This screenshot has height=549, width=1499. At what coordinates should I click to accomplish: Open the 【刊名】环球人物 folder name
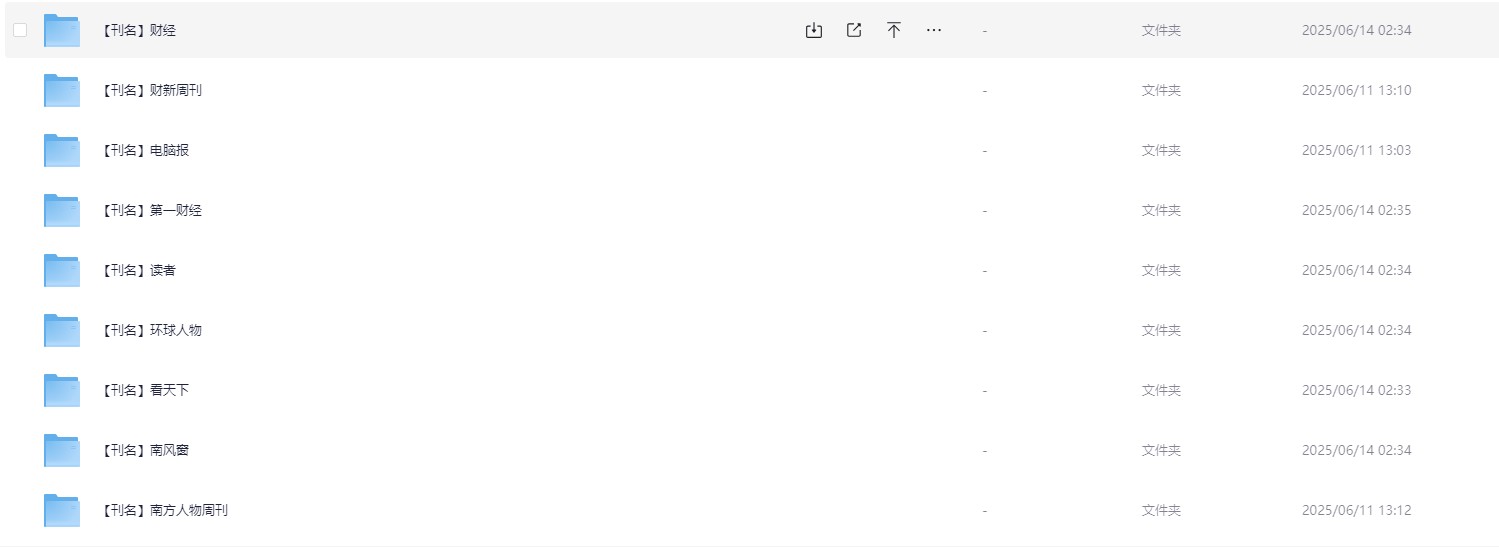(x=151, y=330)
